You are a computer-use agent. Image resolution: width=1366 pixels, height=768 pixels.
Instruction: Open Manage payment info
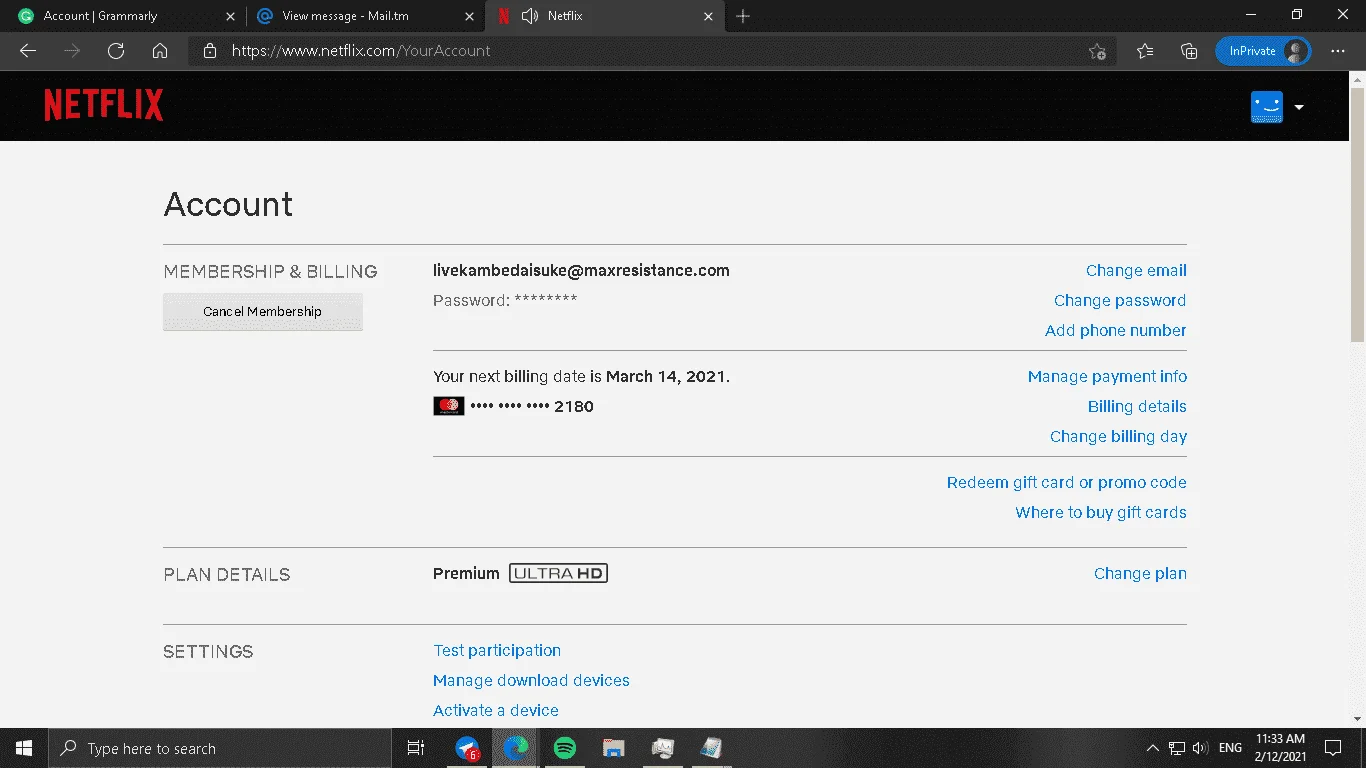click(x=1107, y=377)
